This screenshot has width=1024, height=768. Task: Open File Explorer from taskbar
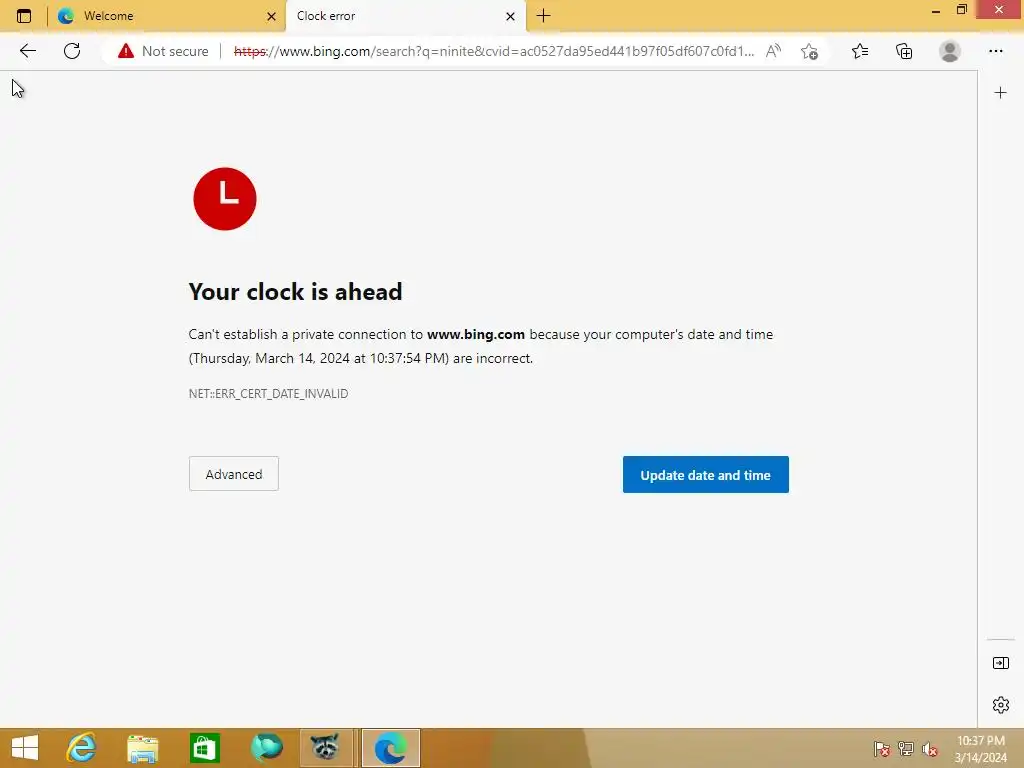(142, 748)
